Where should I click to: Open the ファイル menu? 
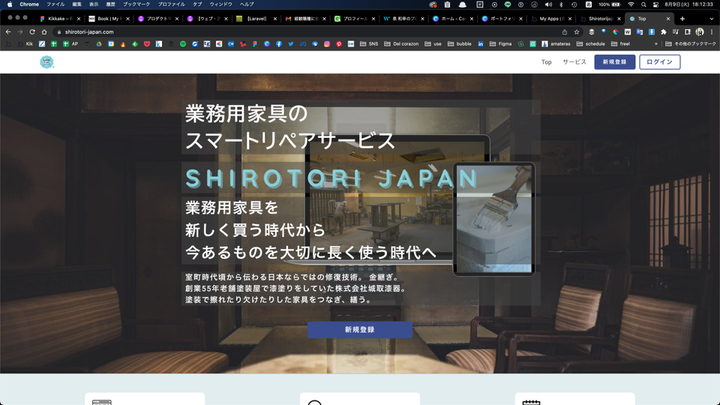click(x=56, y=5)
